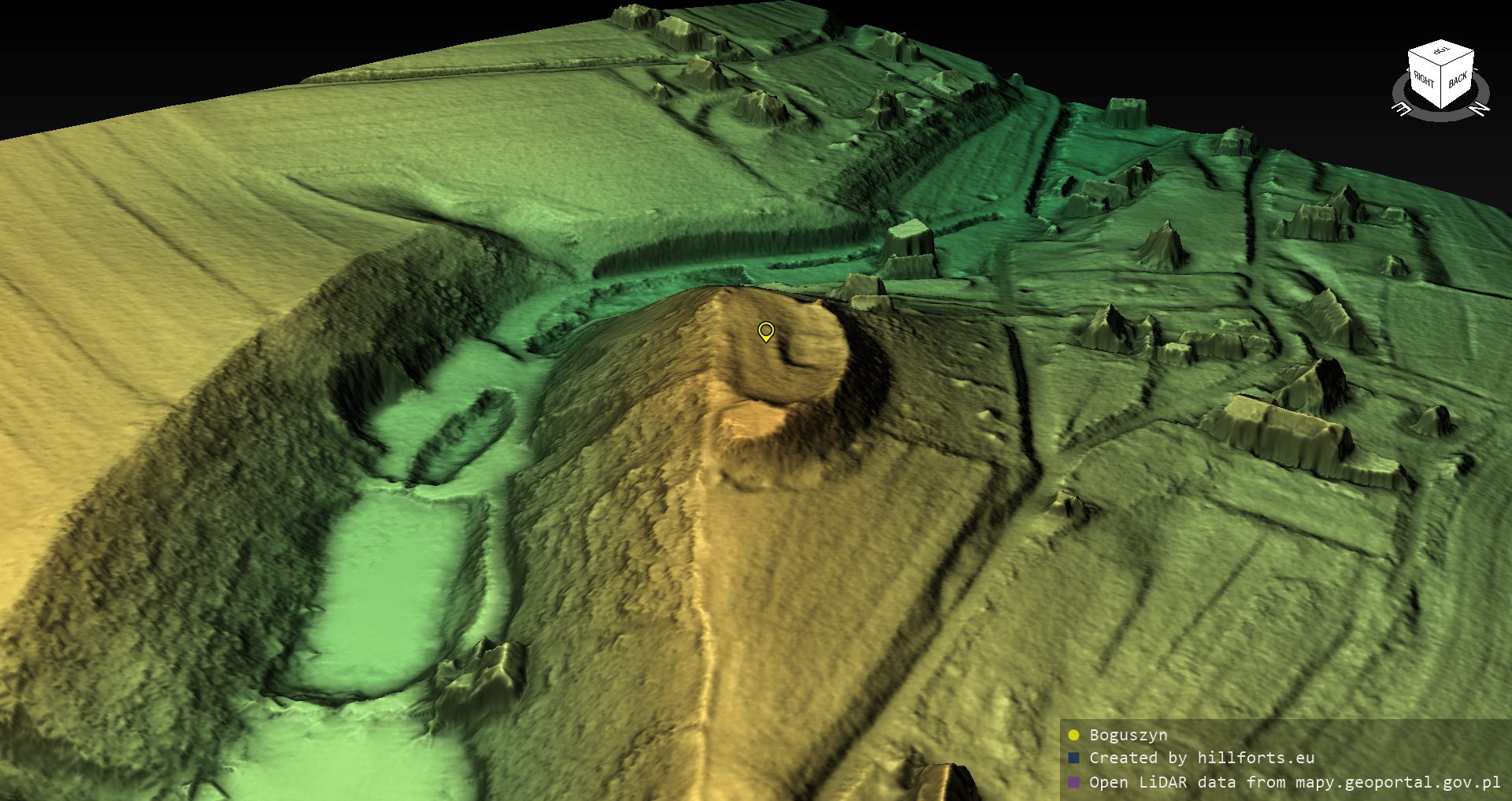Viewport: 1512px width, 801px height.
Task: Click the BACK face of the view cube
Action: pos(1457,80)
